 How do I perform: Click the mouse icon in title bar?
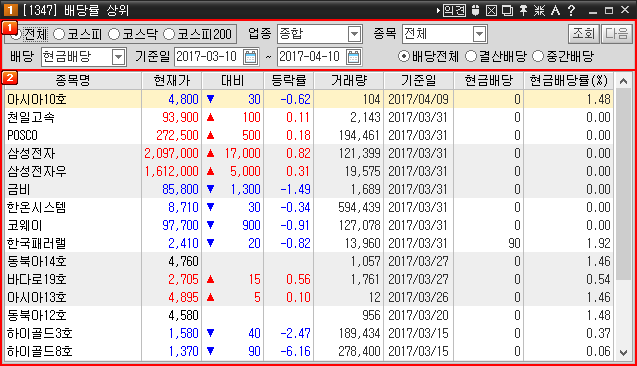[x=475, y=10]
